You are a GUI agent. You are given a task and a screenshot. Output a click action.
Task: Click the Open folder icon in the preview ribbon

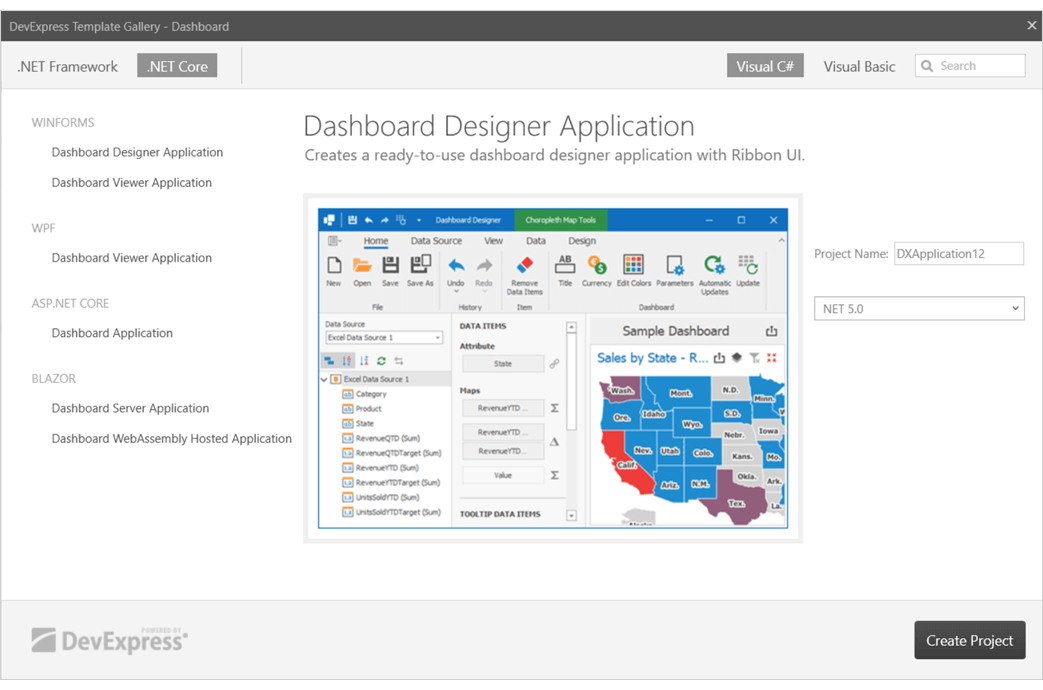(x=362, y=266)
